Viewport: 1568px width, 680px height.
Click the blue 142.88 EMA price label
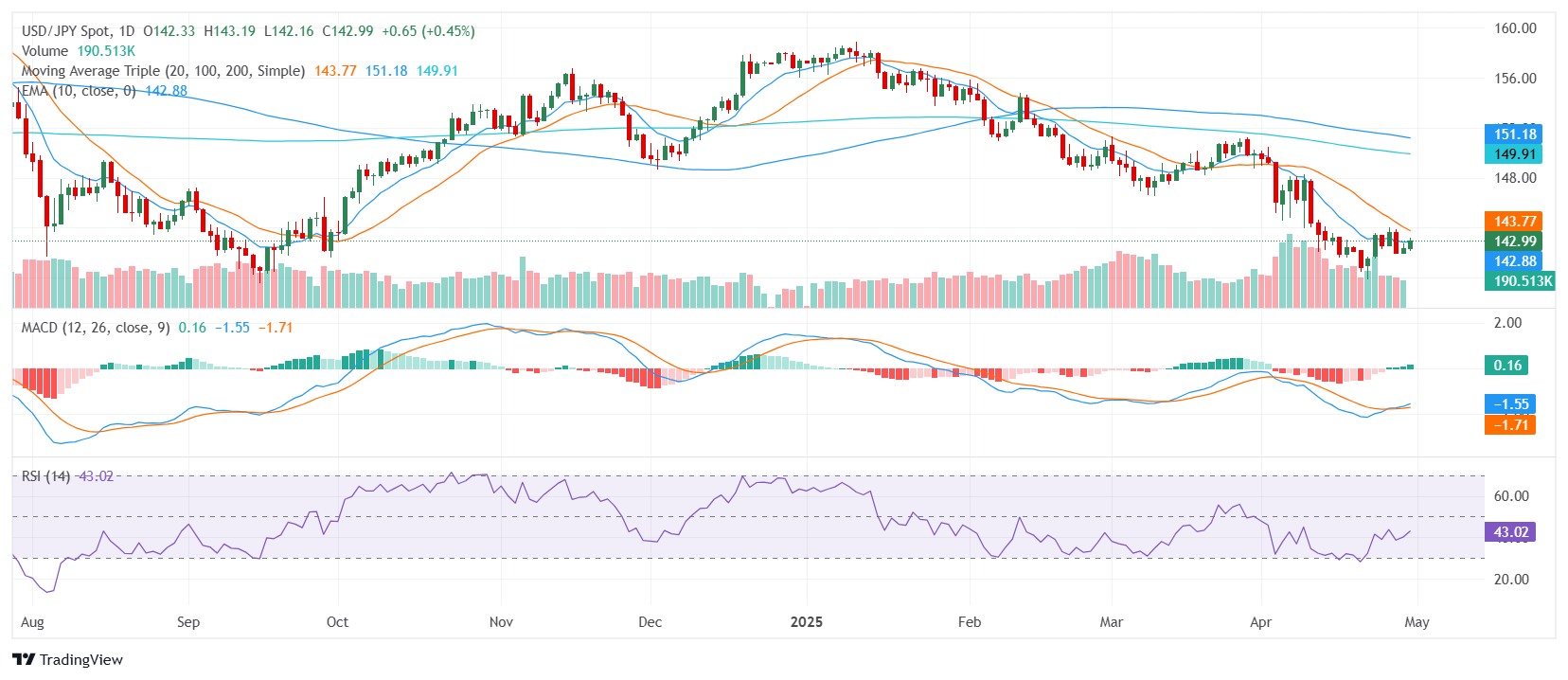click(x=1514, y=261)
